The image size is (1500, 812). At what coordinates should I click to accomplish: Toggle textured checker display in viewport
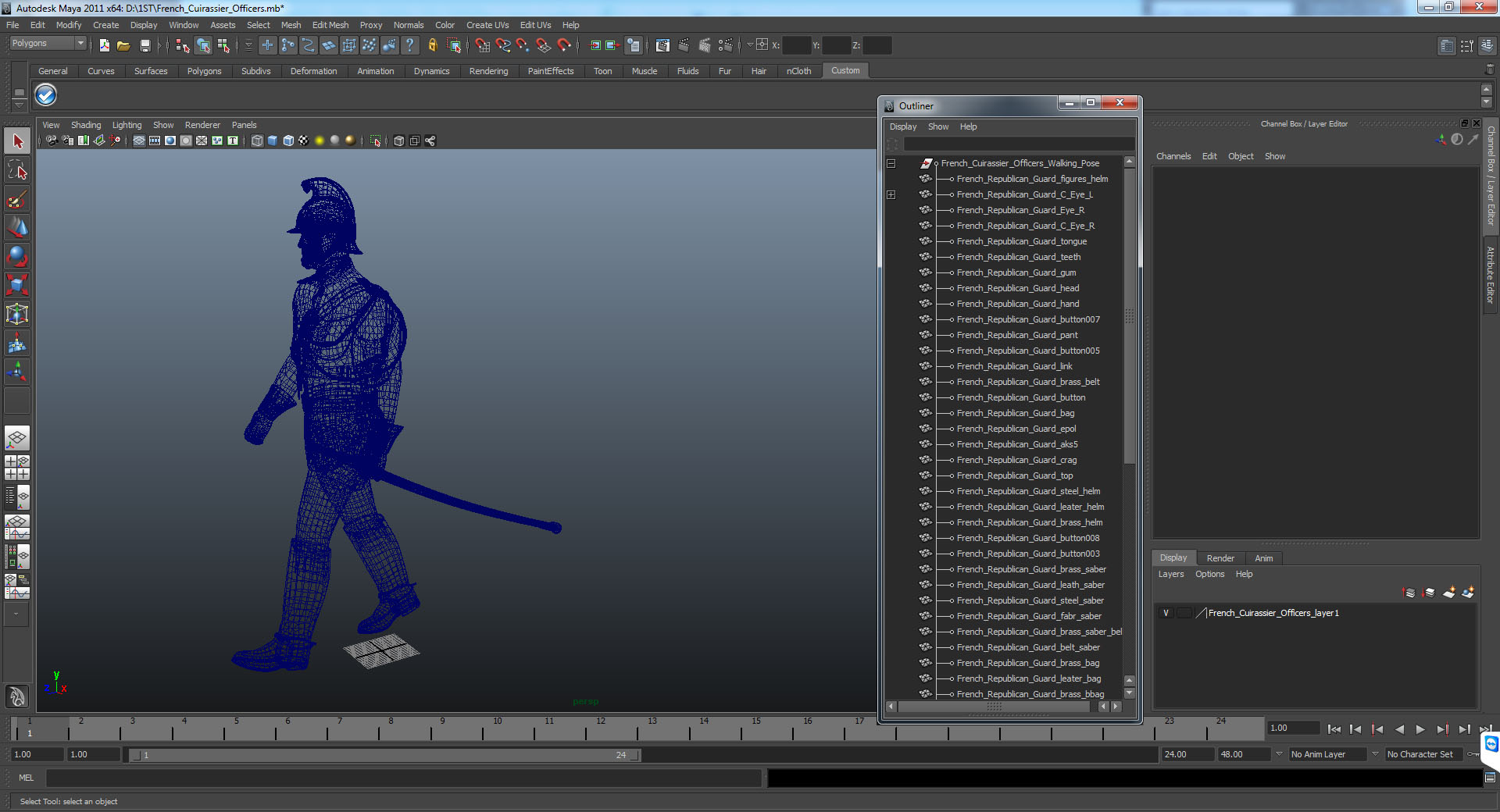tap(303, 141)
